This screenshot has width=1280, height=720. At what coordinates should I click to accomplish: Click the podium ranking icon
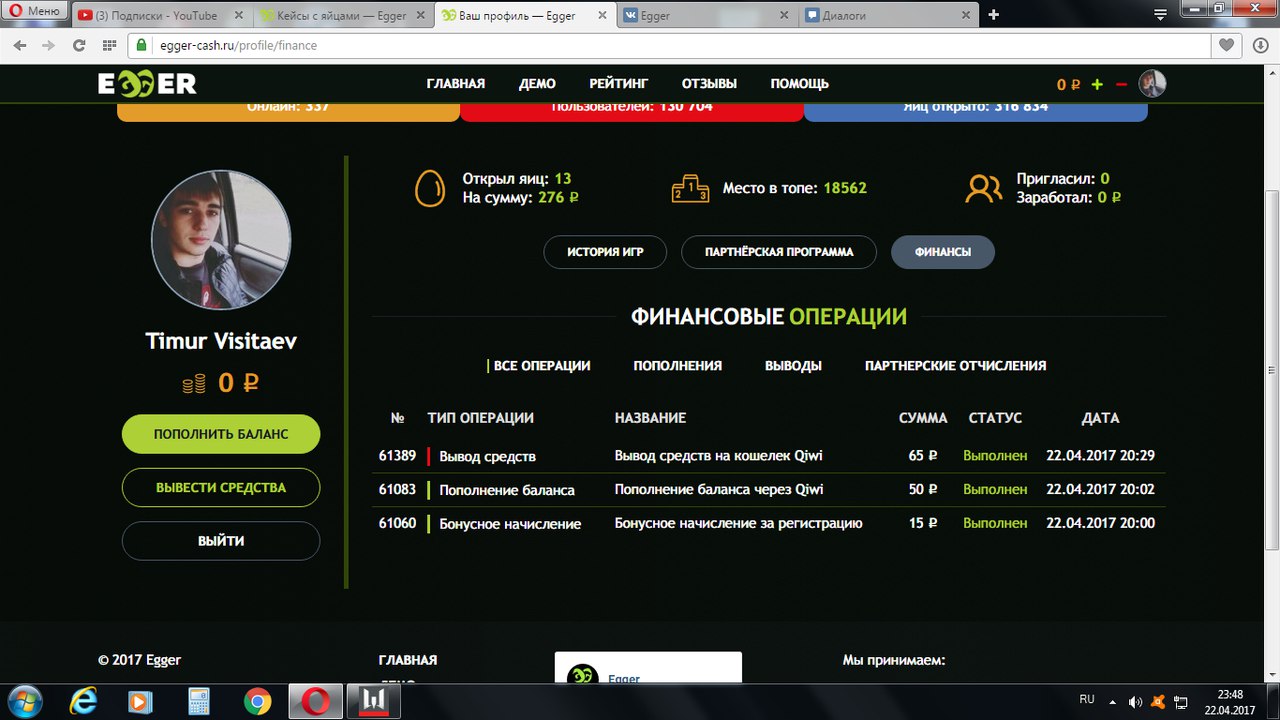coord(691,188)
